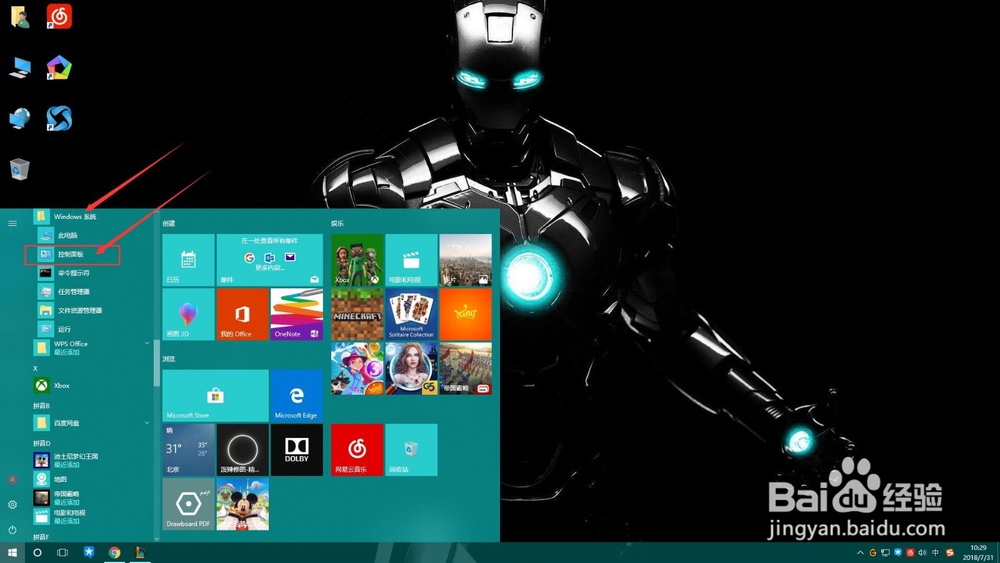
Task: Open the Bubble Witch 3 game tile
Action: pos(357,369)
